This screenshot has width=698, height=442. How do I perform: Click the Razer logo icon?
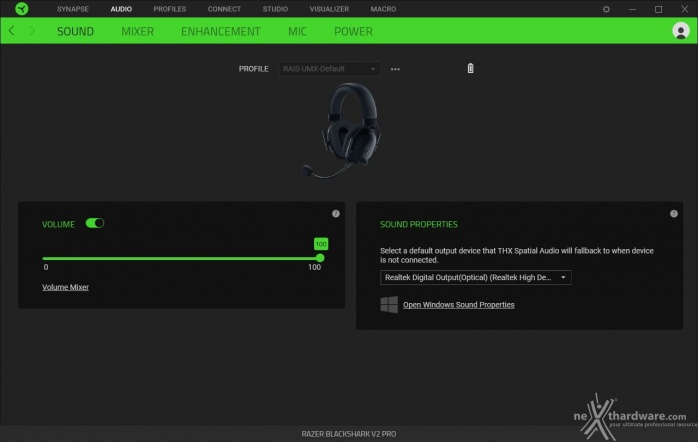(x=21, y=8)
